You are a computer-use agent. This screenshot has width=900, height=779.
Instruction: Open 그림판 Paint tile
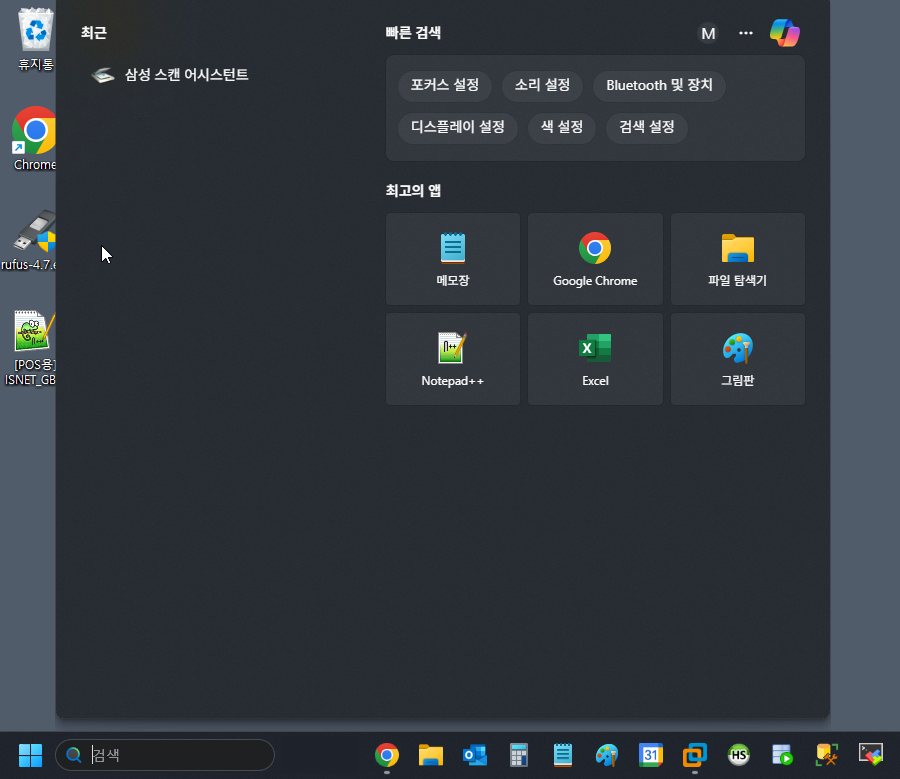pyautogui.click(x=738, y=359)
